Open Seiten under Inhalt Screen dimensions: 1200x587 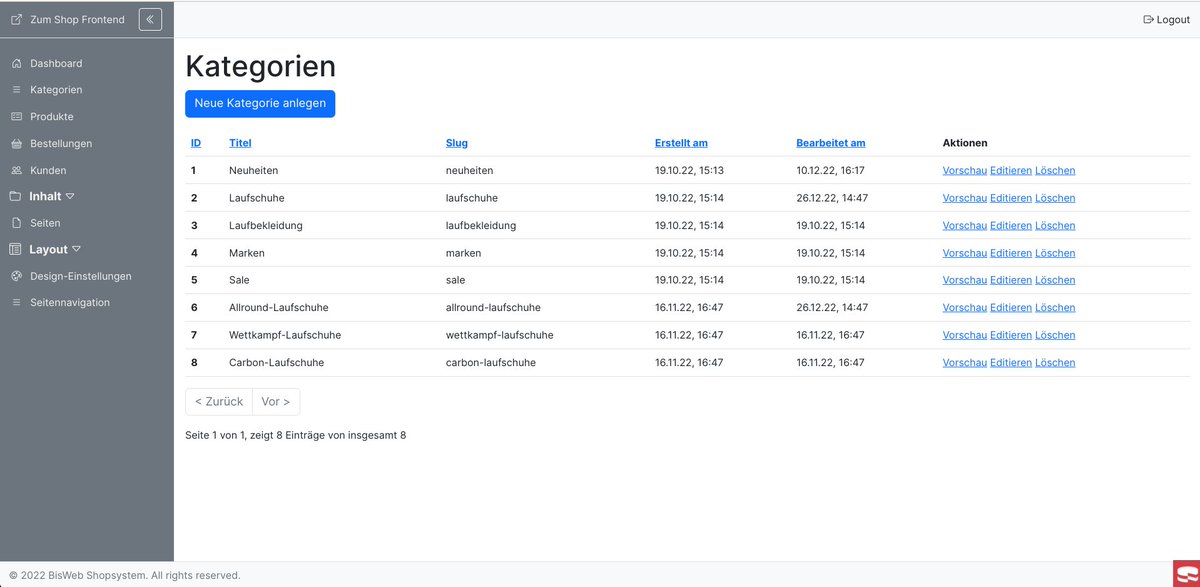tap(45, 223)
